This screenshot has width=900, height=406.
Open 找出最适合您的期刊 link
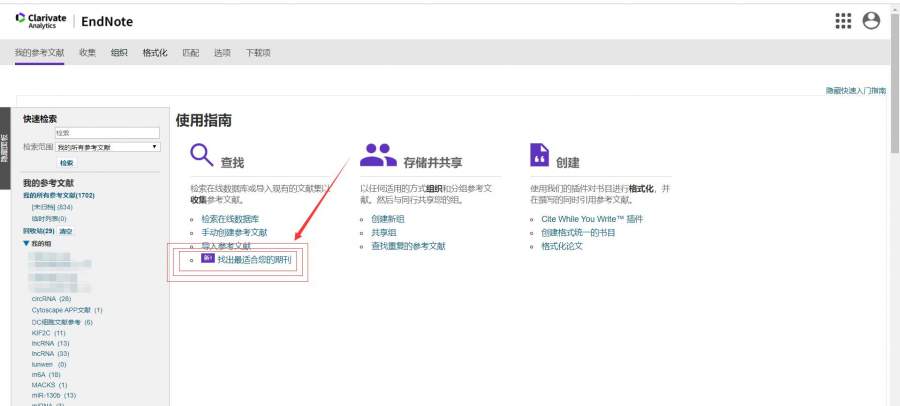tap(255, 259)
